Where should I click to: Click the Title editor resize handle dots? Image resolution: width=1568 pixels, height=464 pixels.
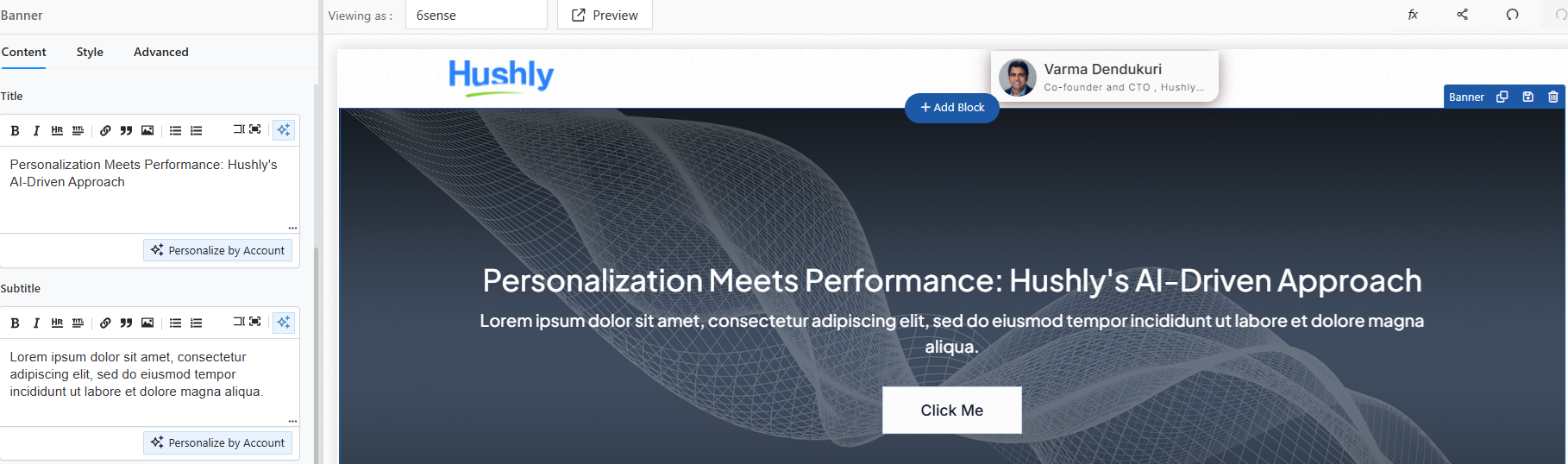(293, 229)
